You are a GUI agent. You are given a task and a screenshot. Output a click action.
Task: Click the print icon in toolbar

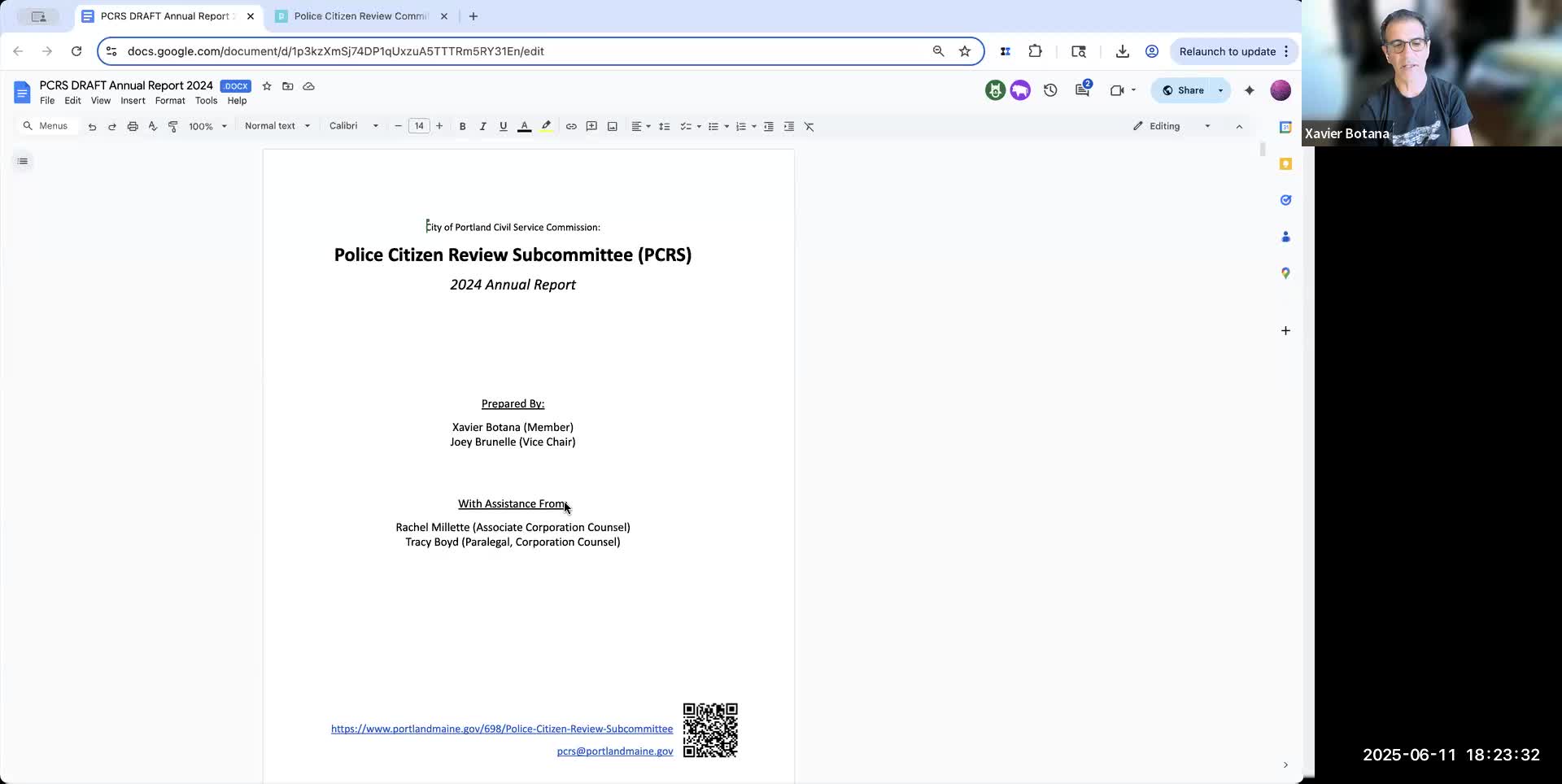[x=133, y=126]
